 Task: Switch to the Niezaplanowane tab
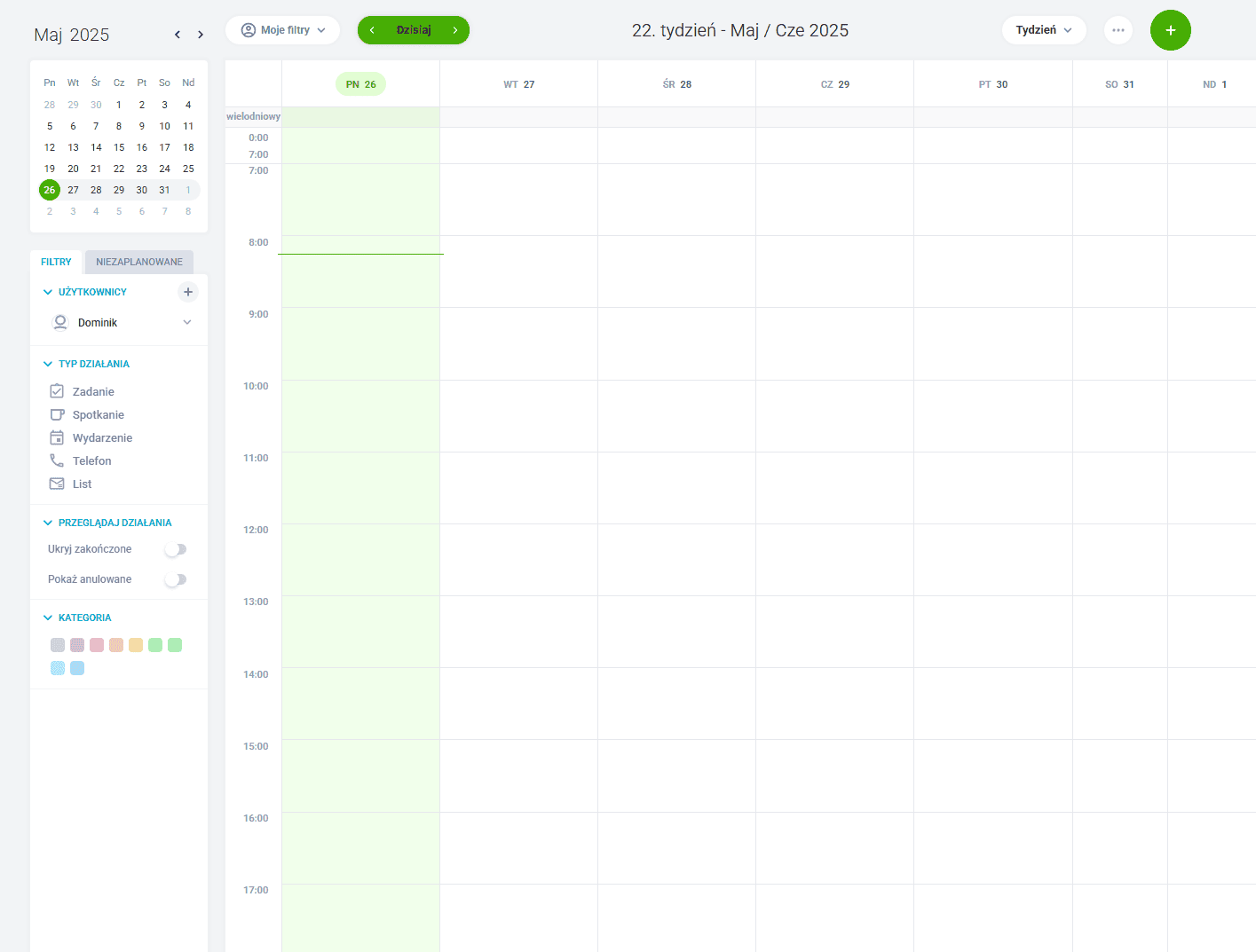(x=139, y=262)
